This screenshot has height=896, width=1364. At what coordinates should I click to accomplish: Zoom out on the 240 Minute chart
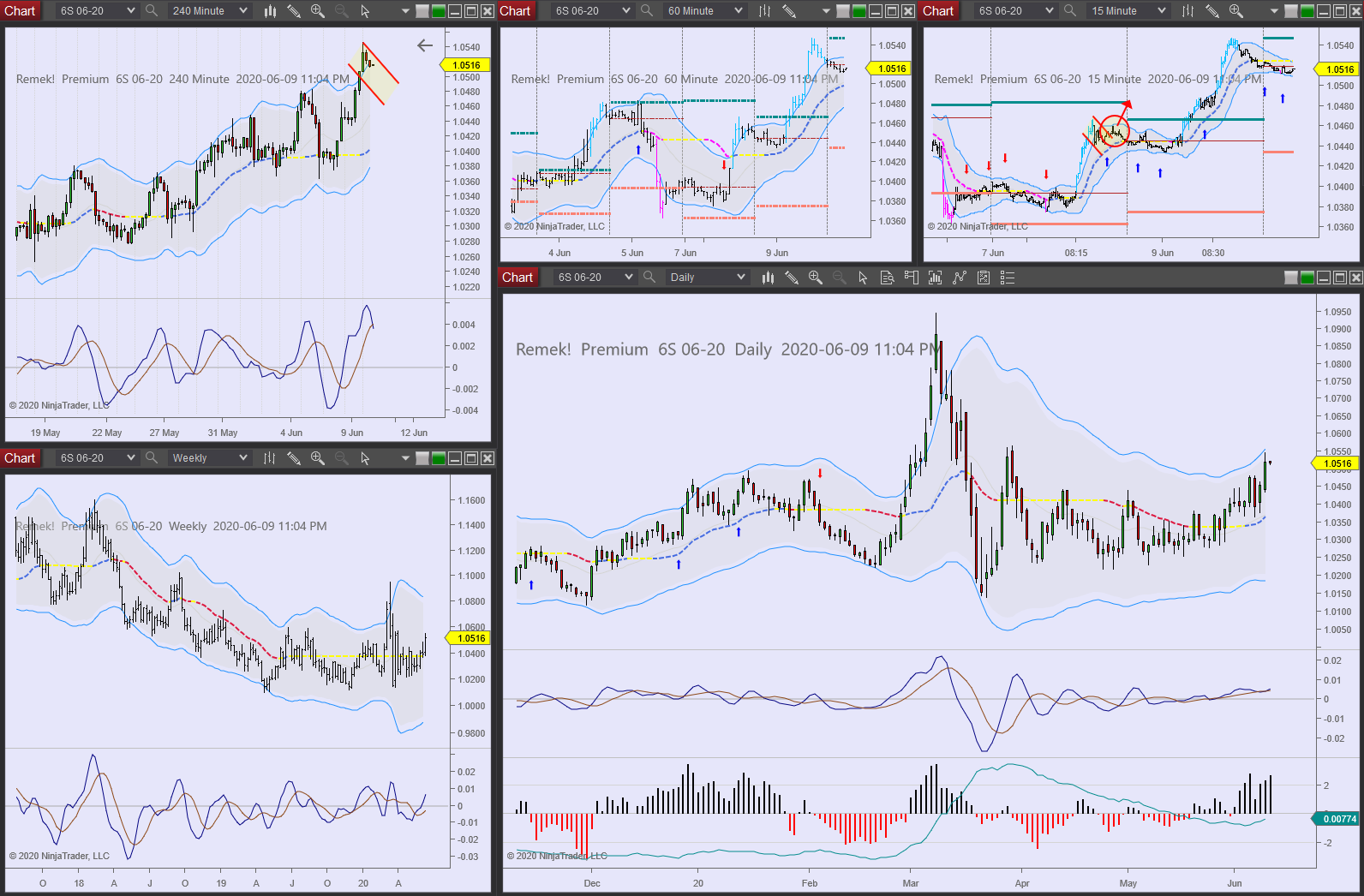(x=341, y=11)
